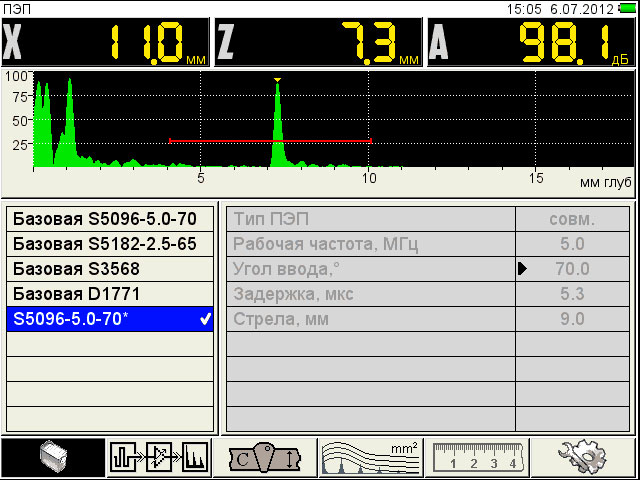Open the wrench and gear settings
Viewport: 640px width, 480px height.
[585, 458]
